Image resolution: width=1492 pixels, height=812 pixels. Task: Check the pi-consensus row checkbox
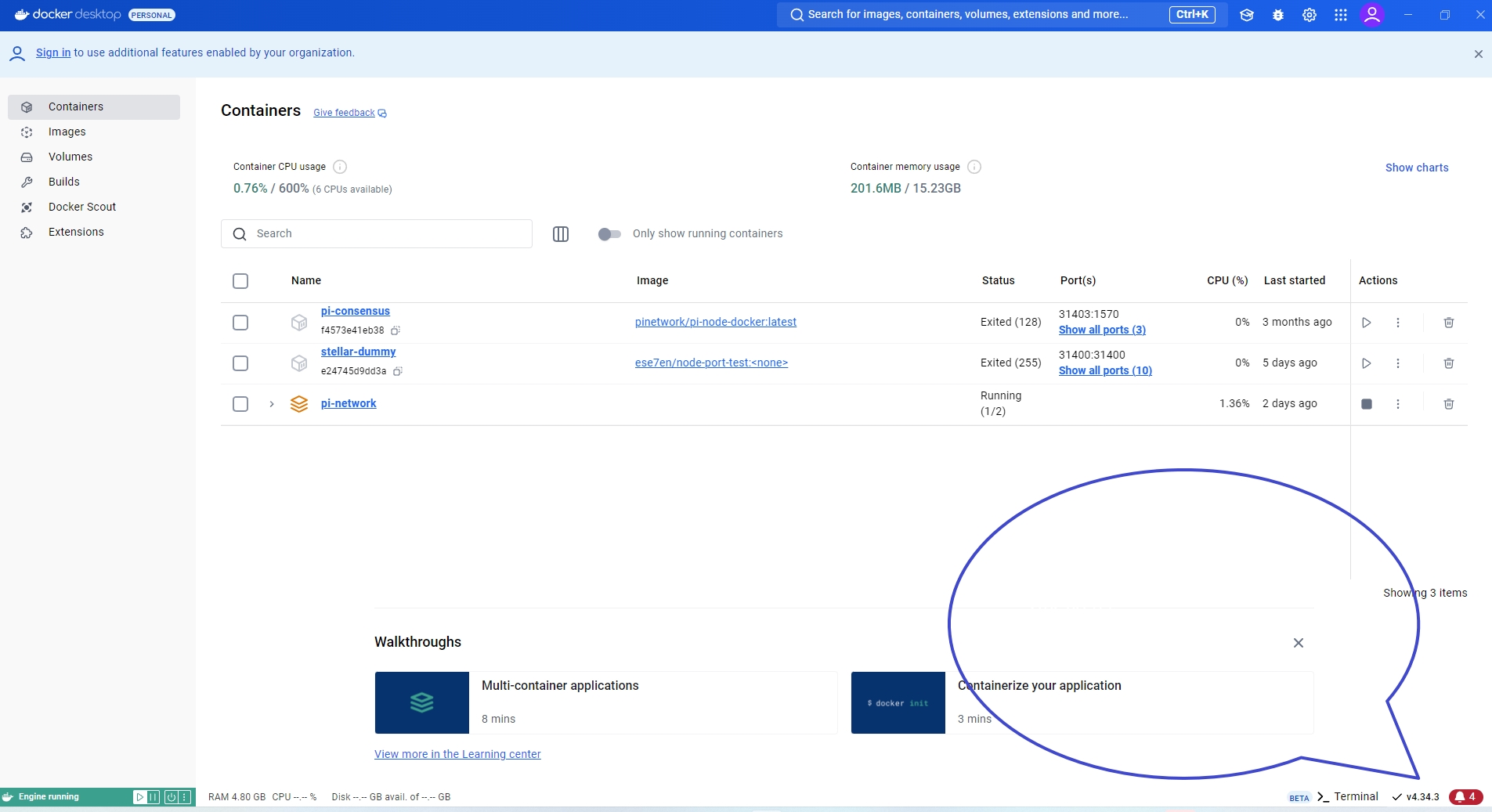(x=240, y=323)
